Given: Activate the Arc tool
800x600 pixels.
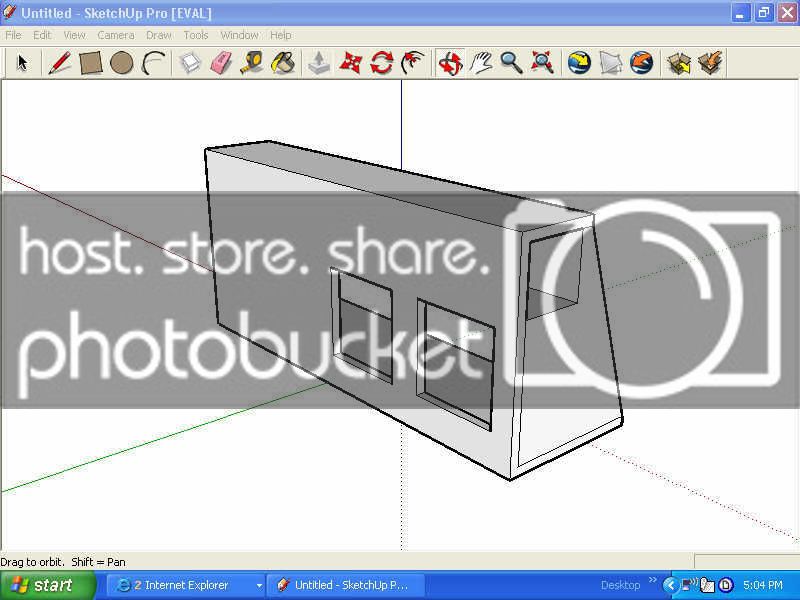Looking at the screenshot, I should coord(153,63).
